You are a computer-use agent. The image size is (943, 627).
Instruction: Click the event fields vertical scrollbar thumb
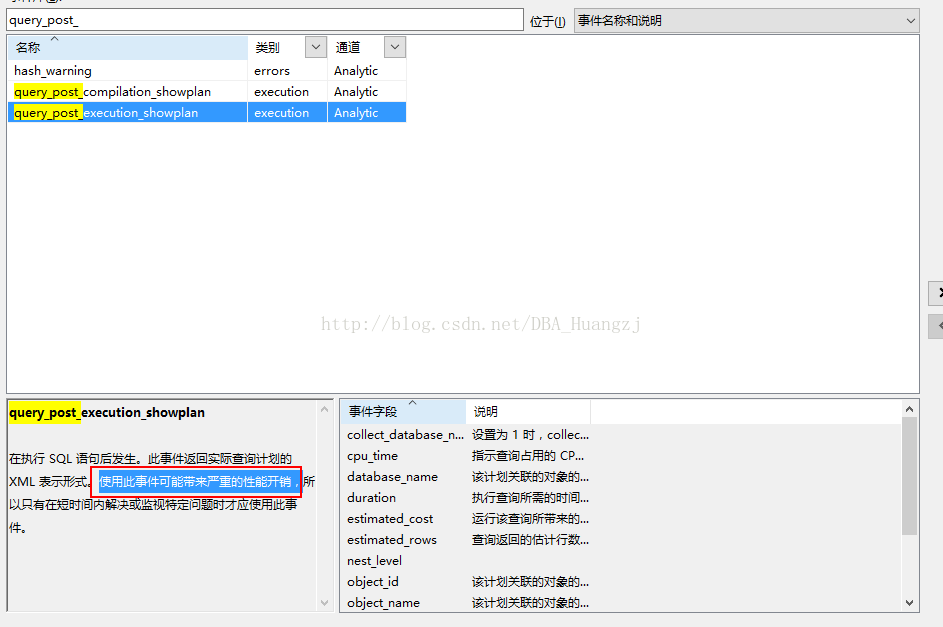909,476
